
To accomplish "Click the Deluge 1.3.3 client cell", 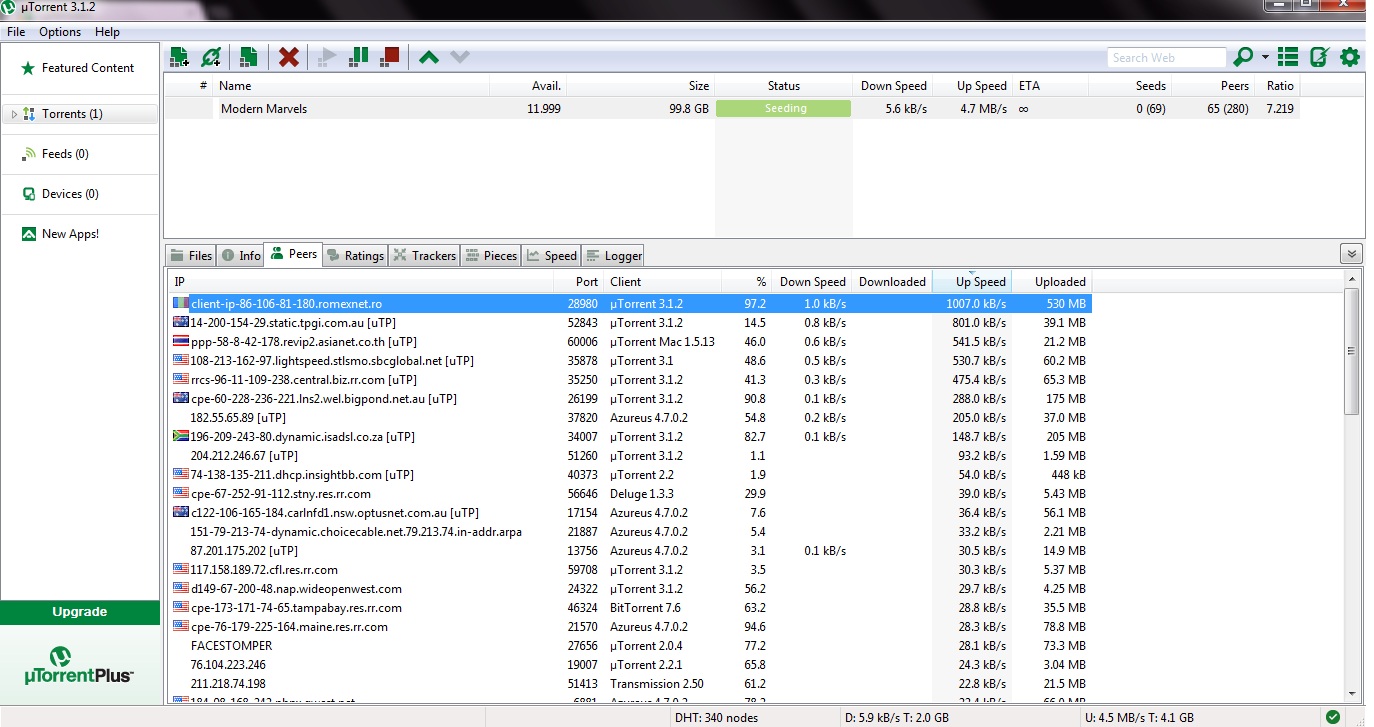I will pos(642,493).
